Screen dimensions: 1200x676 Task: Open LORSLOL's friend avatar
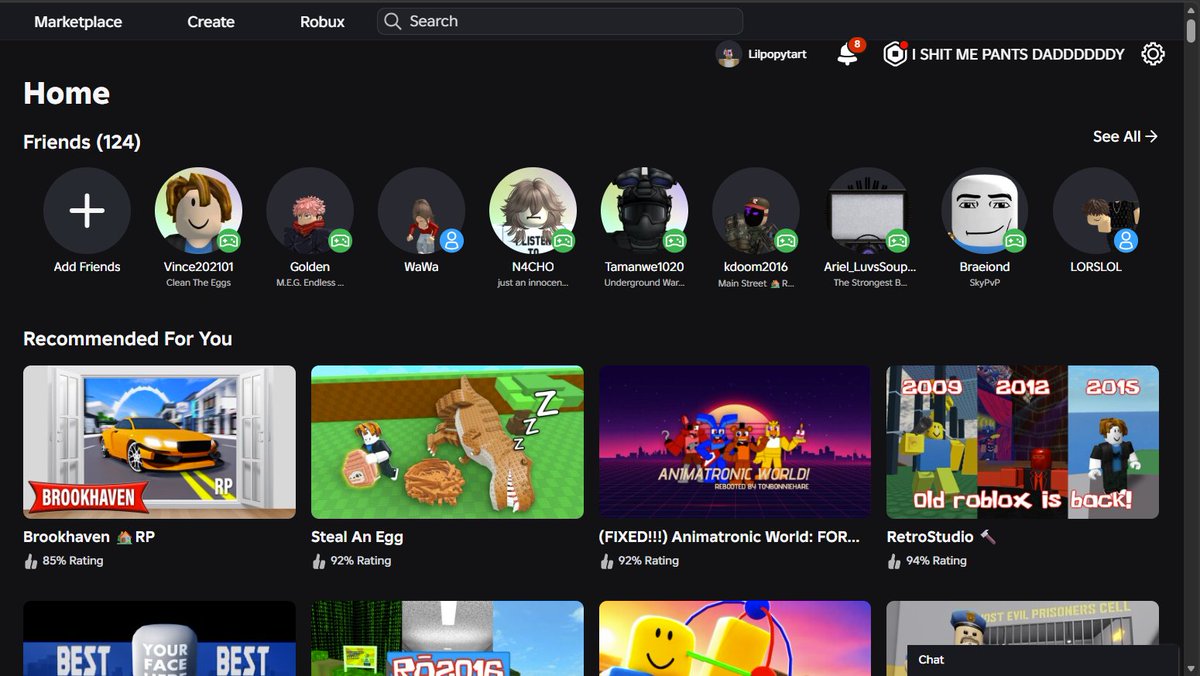point(1096,211)
